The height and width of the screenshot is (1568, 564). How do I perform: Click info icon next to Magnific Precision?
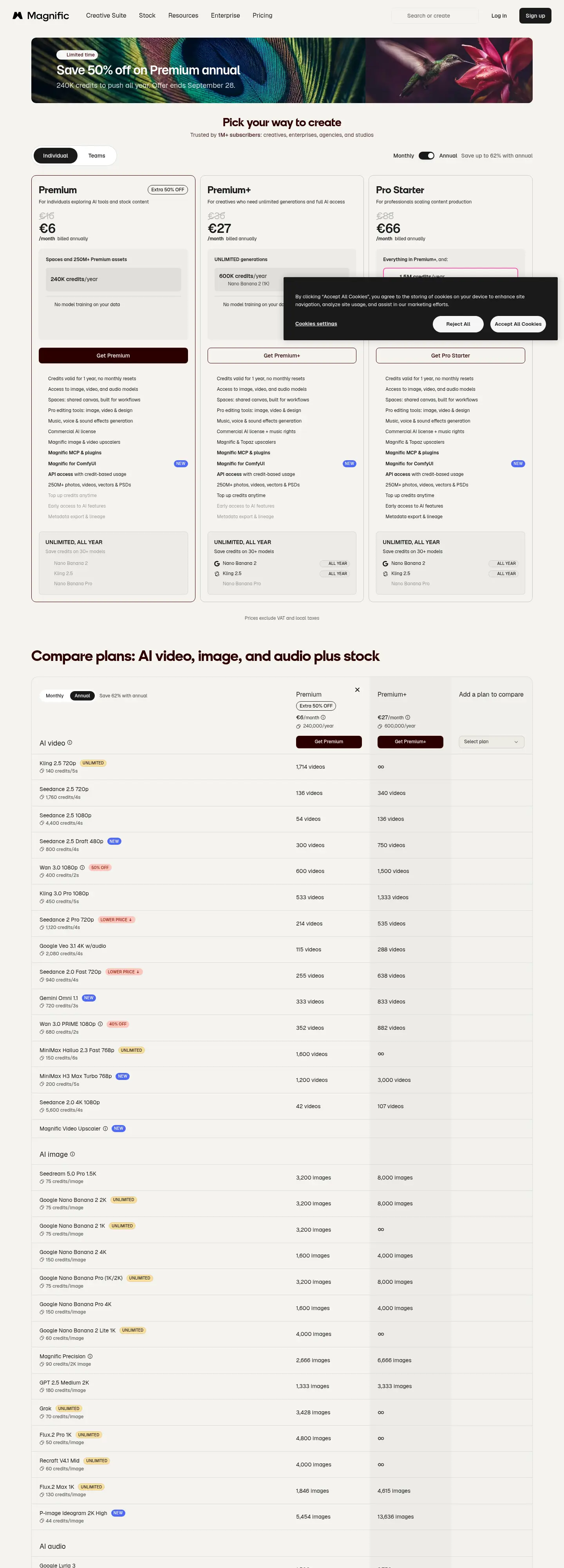(x=90, y=1356)
